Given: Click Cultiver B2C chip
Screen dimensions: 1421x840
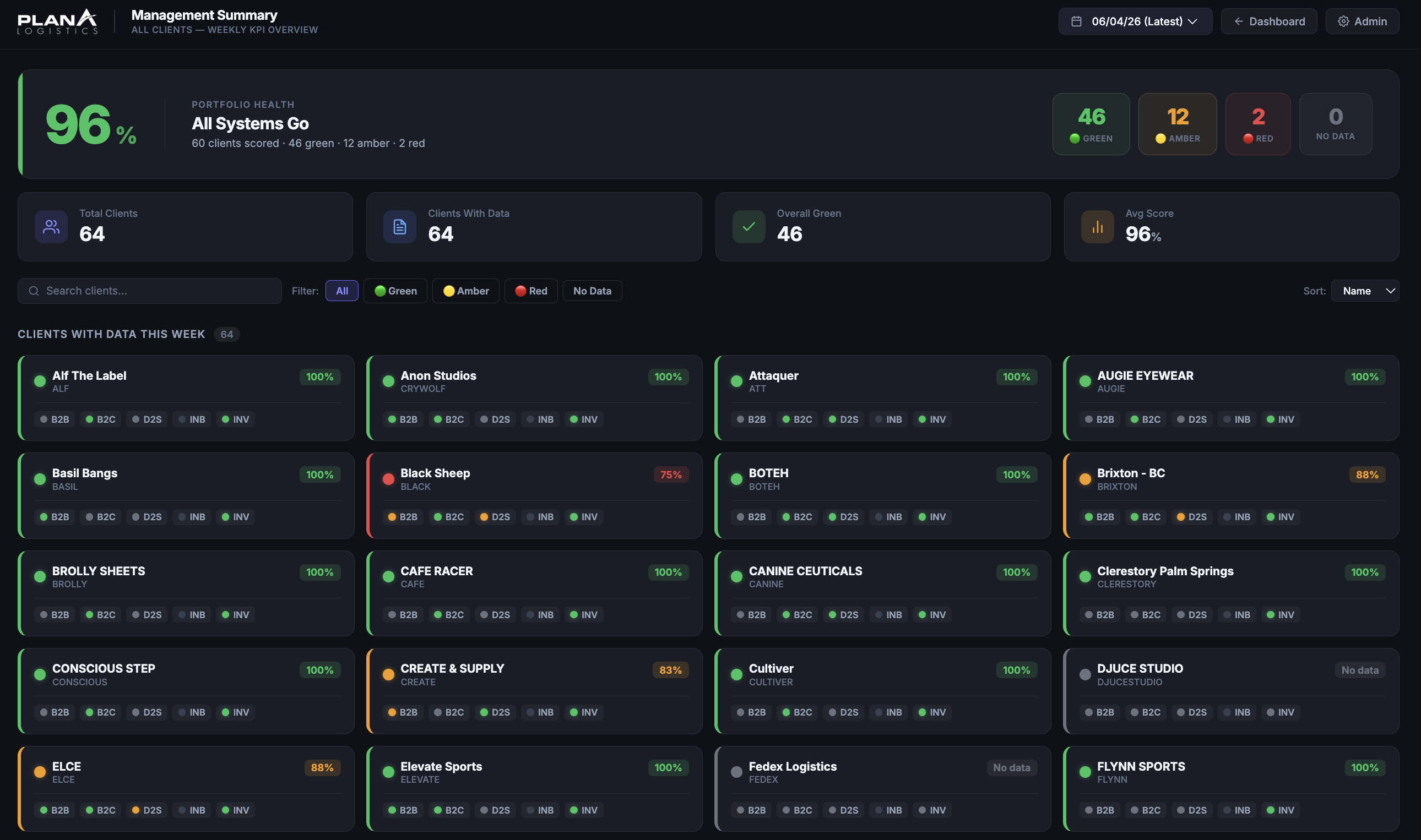Looking at the screenshot, I should tap(798, 712).
